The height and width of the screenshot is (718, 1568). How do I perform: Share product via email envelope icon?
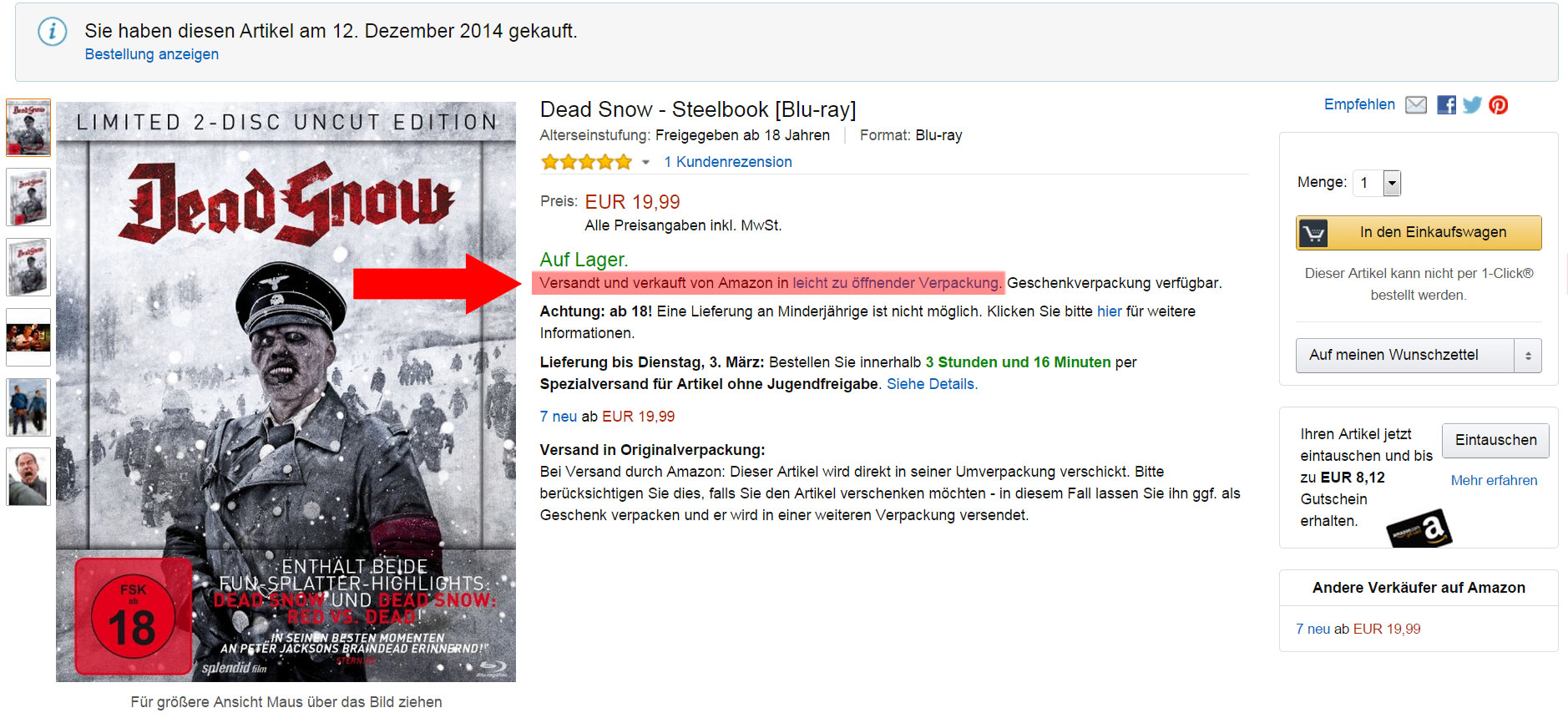click(1416, 105)
